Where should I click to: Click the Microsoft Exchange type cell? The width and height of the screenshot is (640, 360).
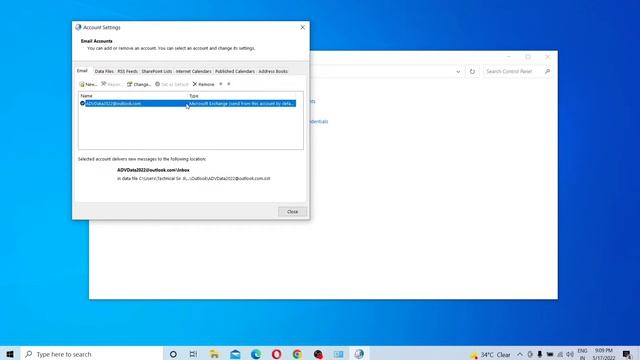pos(242,103)
